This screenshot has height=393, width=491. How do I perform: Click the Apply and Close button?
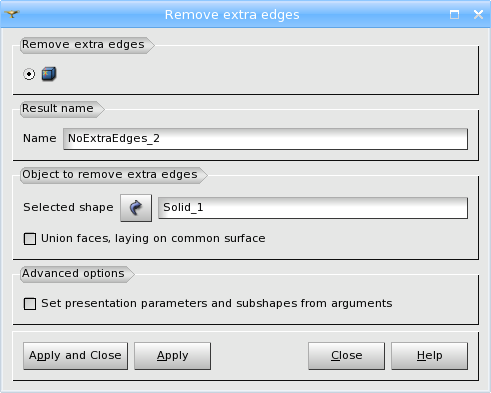(75, 356)
